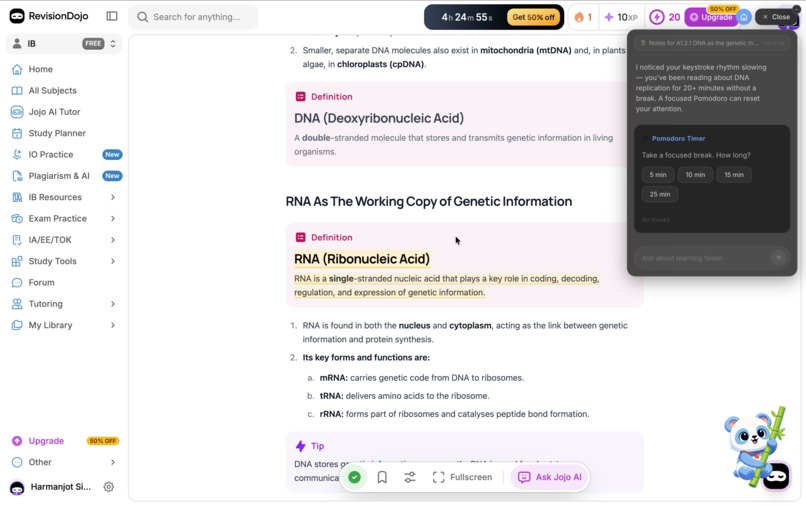Expand IA/EE/TOK submenu
806x506 pixels.
[113, 240]
